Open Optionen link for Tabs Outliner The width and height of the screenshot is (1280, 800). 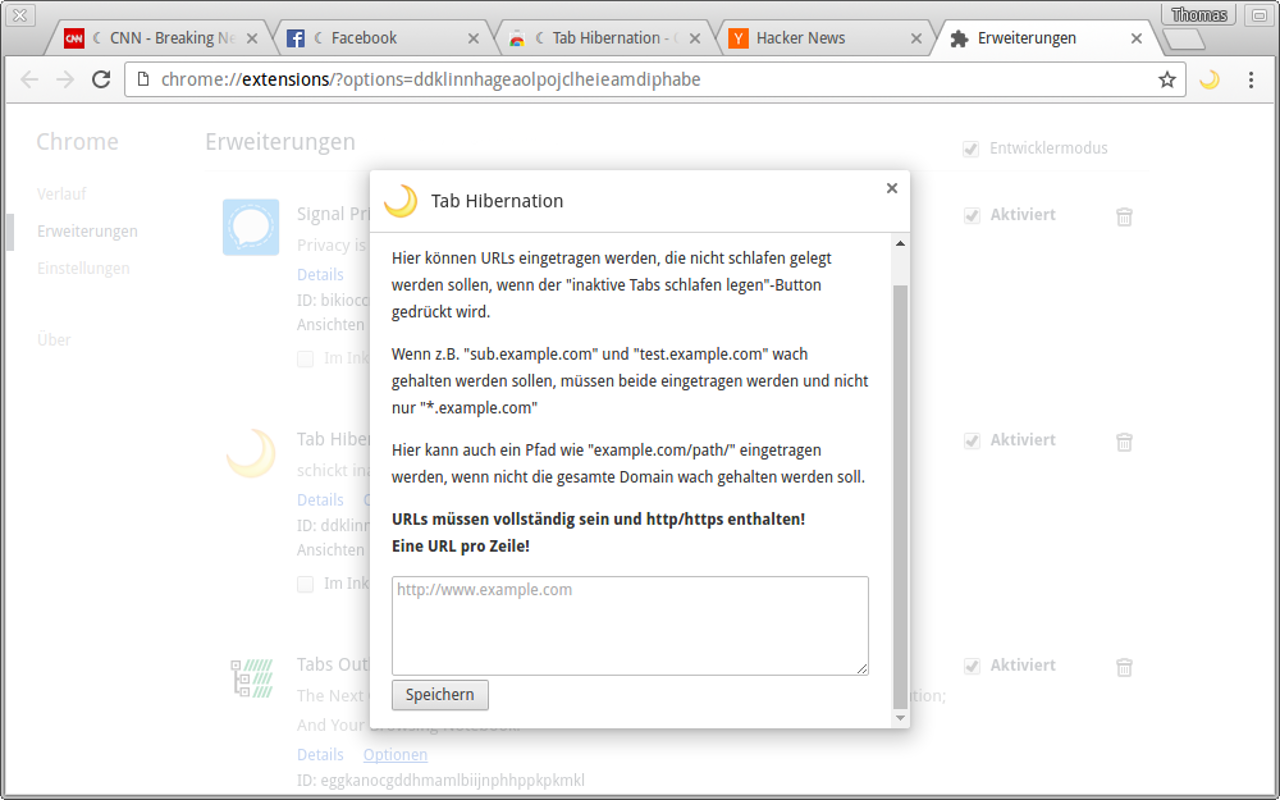click(x=395, y=754)
